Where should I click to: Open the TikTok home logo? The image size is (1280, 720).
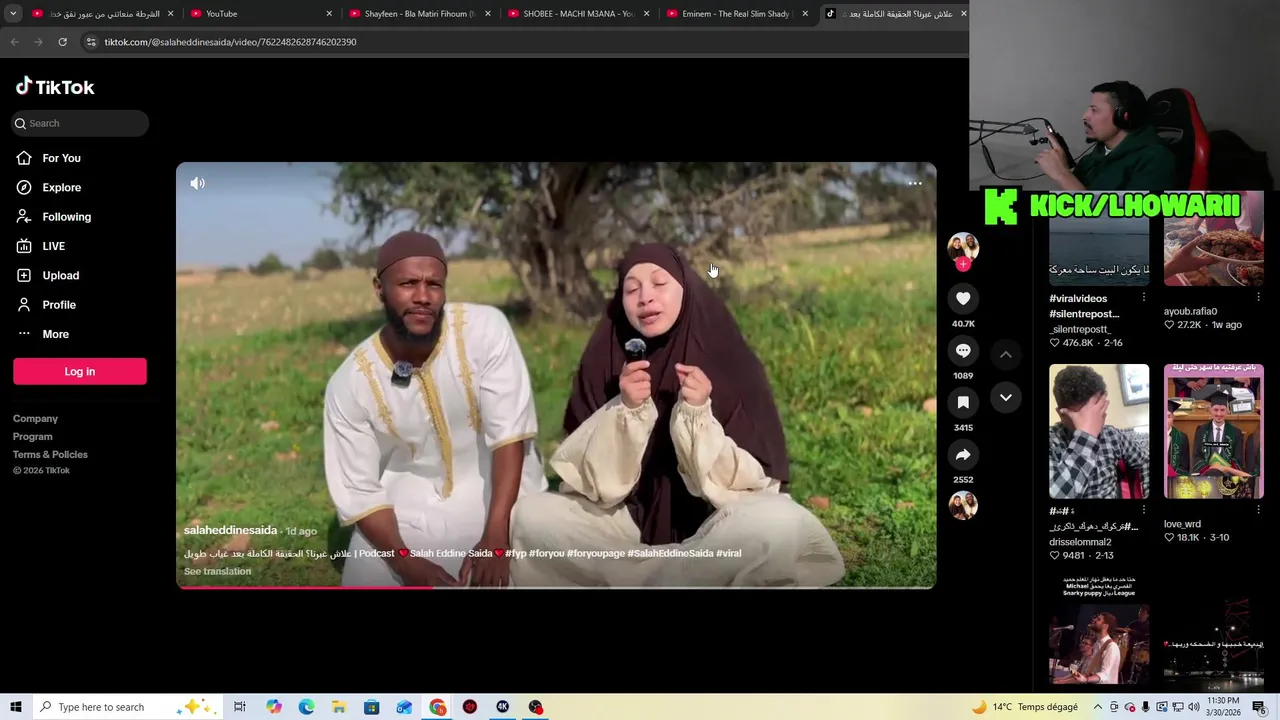click(x=55, y=87)
